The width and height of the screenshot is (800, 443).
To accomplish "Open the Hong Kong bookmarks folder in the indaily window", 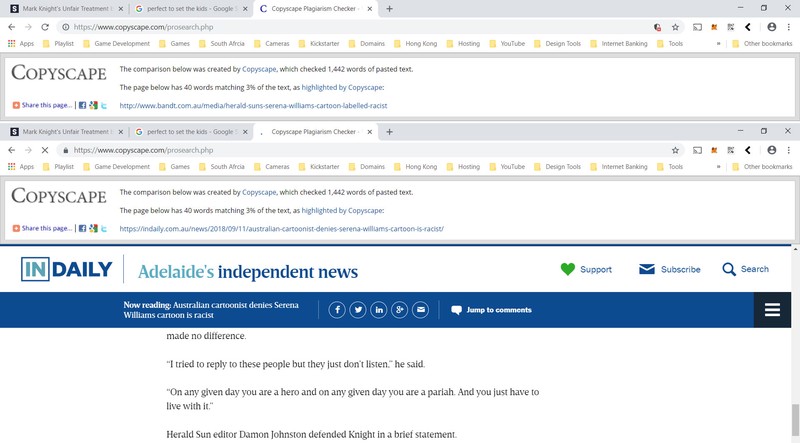I will click(416, 166).
